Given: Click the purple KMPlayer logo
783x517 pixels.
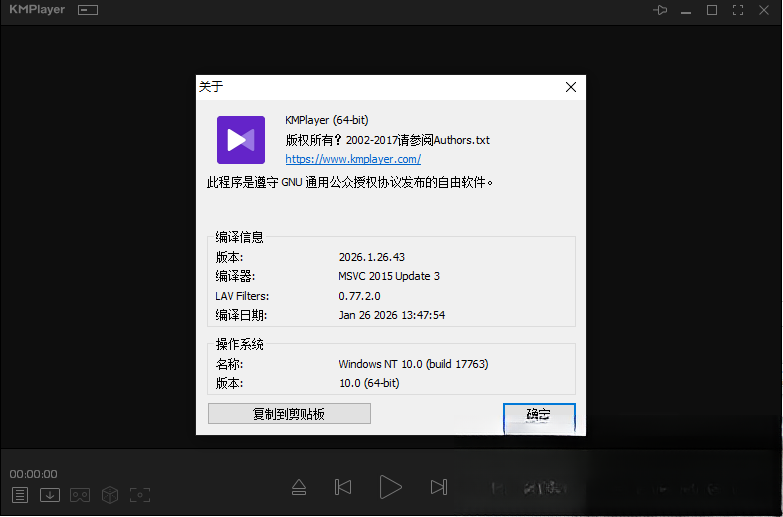Looking at the screenshot, I should point(241,140).
